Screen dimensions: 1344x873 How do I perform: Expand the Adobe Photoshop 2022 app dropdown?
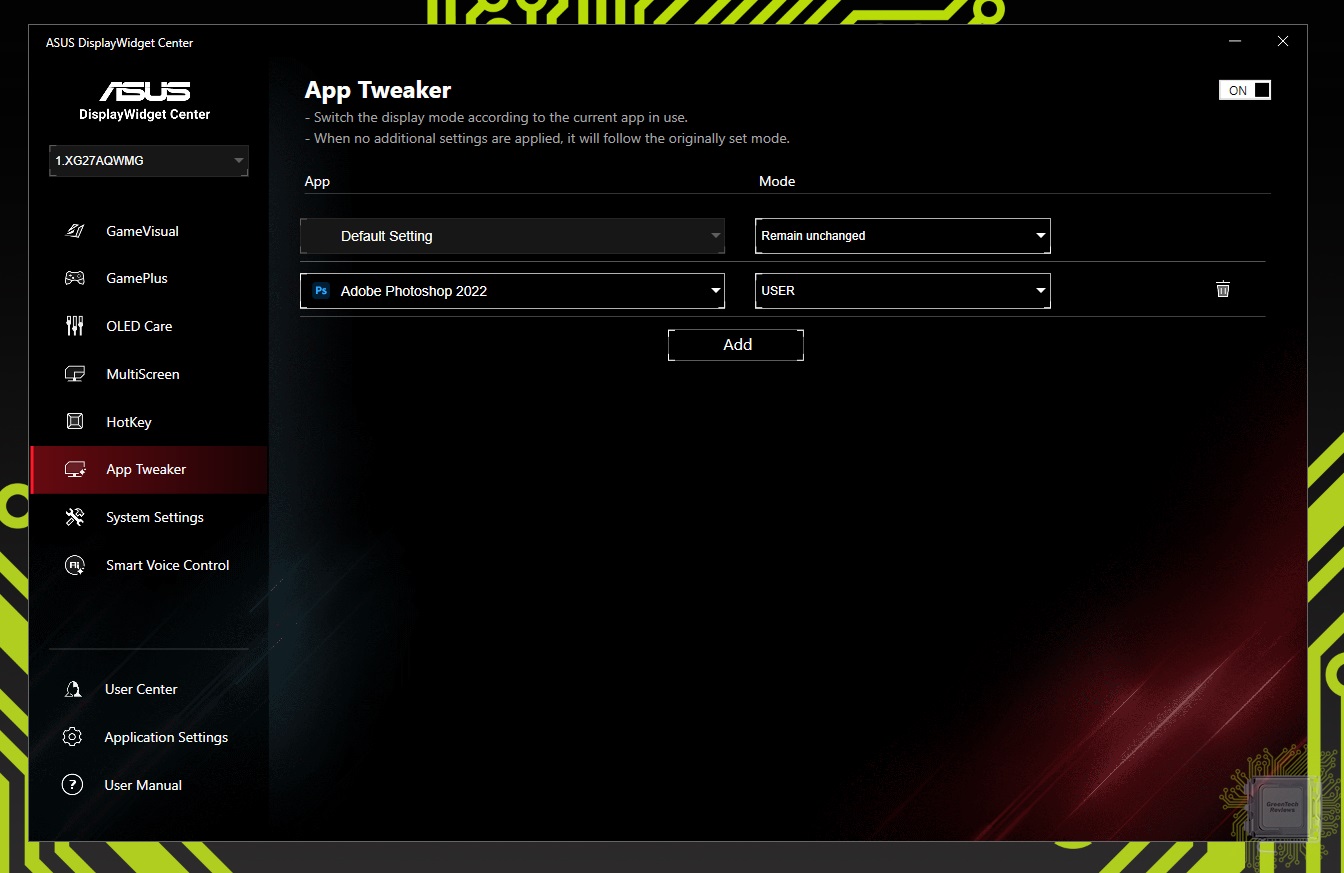coord(512,291)
